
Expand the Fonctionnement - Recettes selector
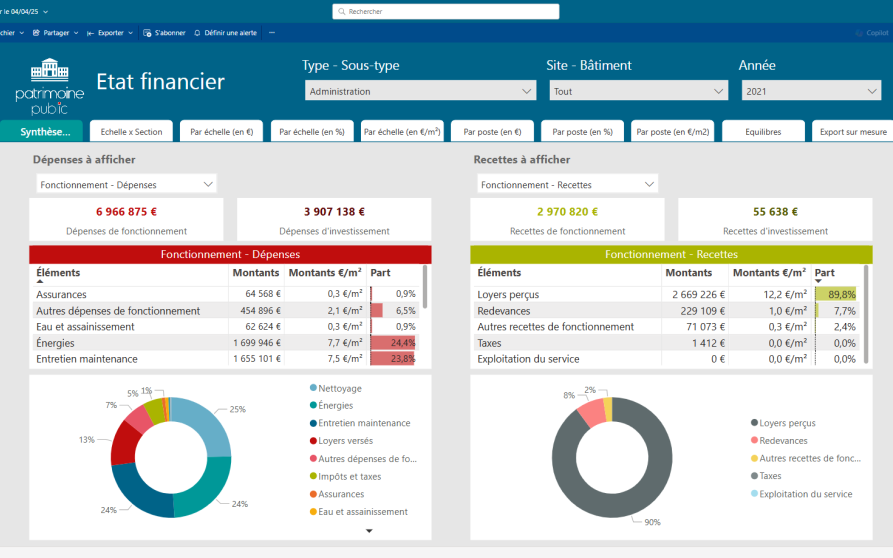[x=567, y=184]
